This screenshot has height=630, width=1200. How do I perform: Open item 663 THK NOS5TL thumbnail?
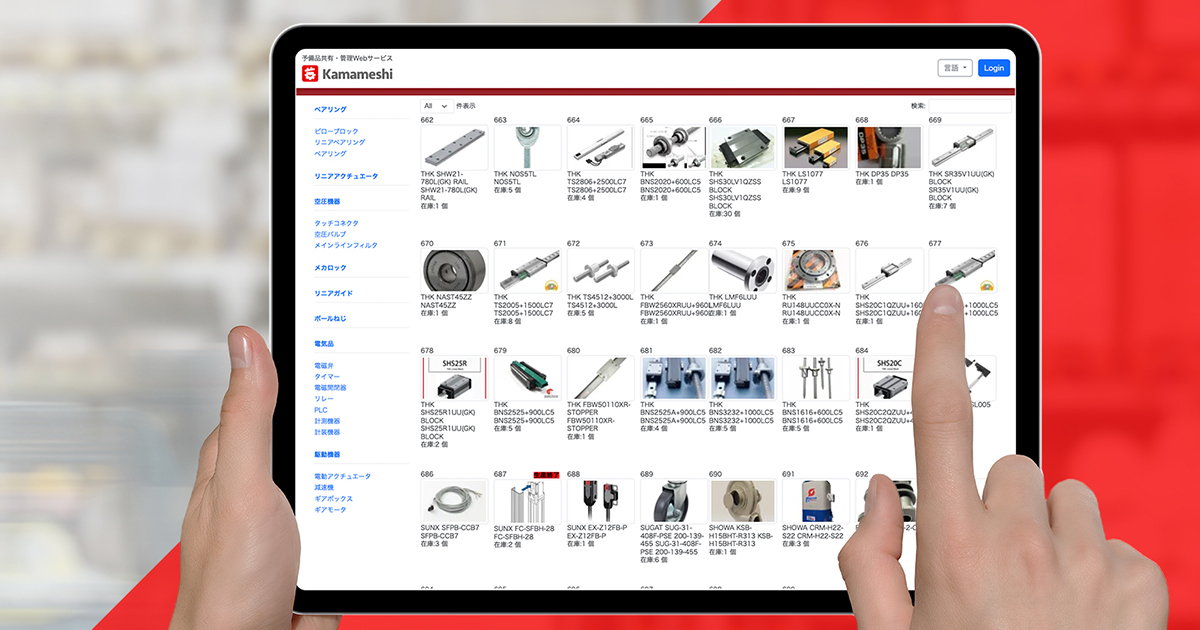click(x=527, y=147)
